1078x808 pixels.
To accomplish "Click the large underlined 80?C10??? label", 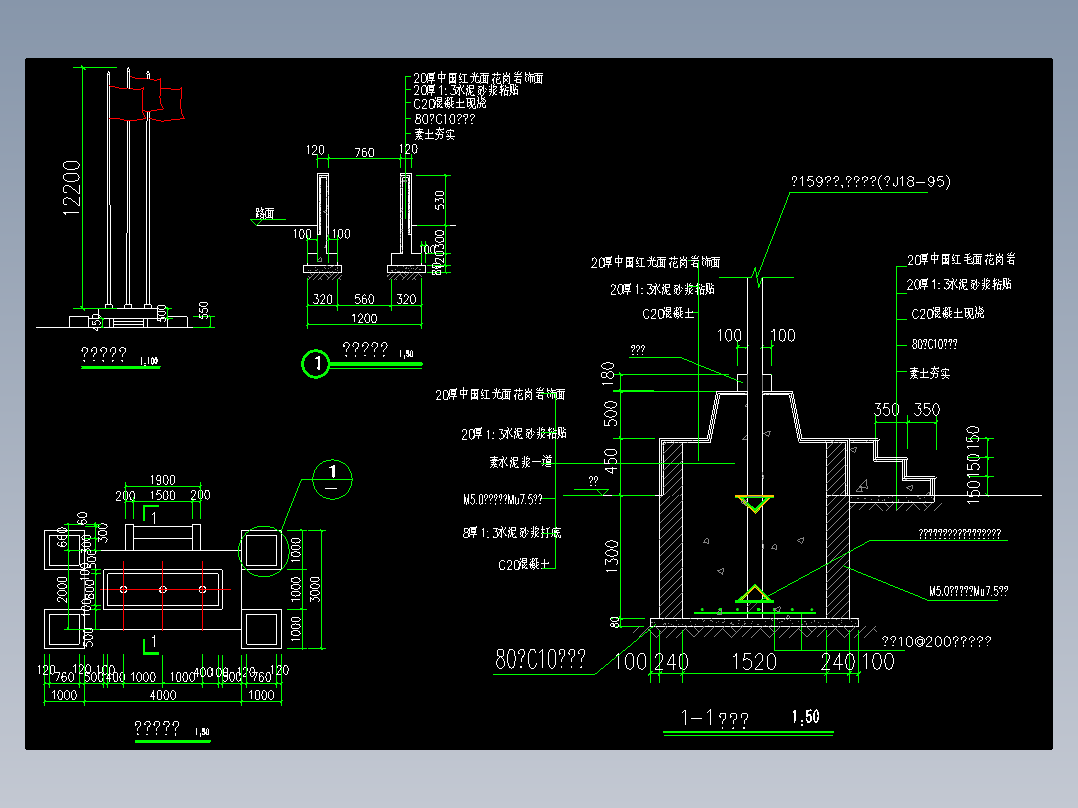I will 540,660.
